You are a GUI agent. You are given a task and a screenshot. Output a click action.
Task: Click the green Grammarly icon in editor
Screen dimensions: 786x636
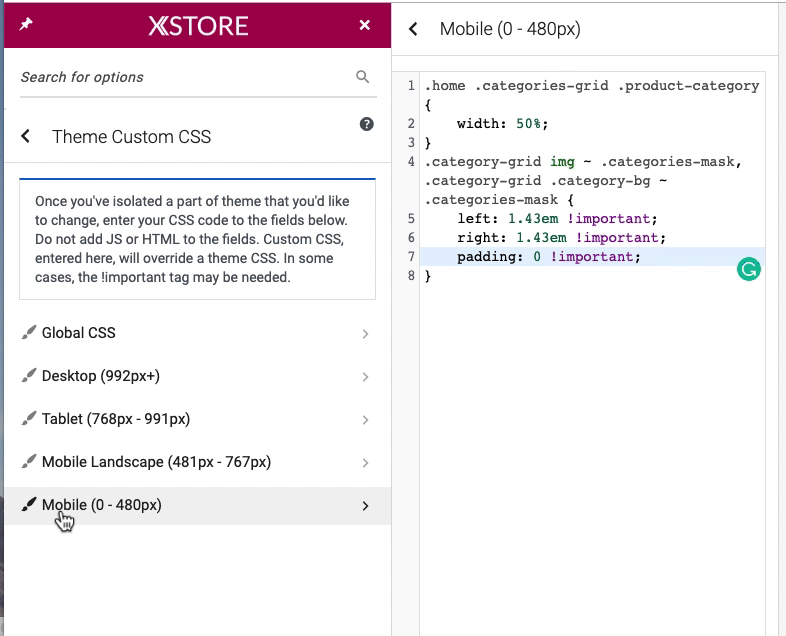coord(748,268)
